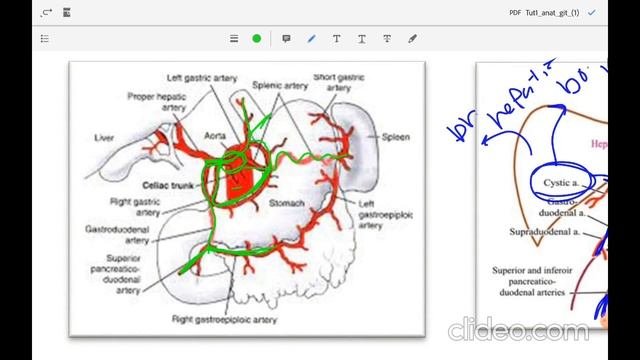Tap the 'Supraduodenal a.' label on the right page
This screenshot has height=360, width=640.
[545, 232]
